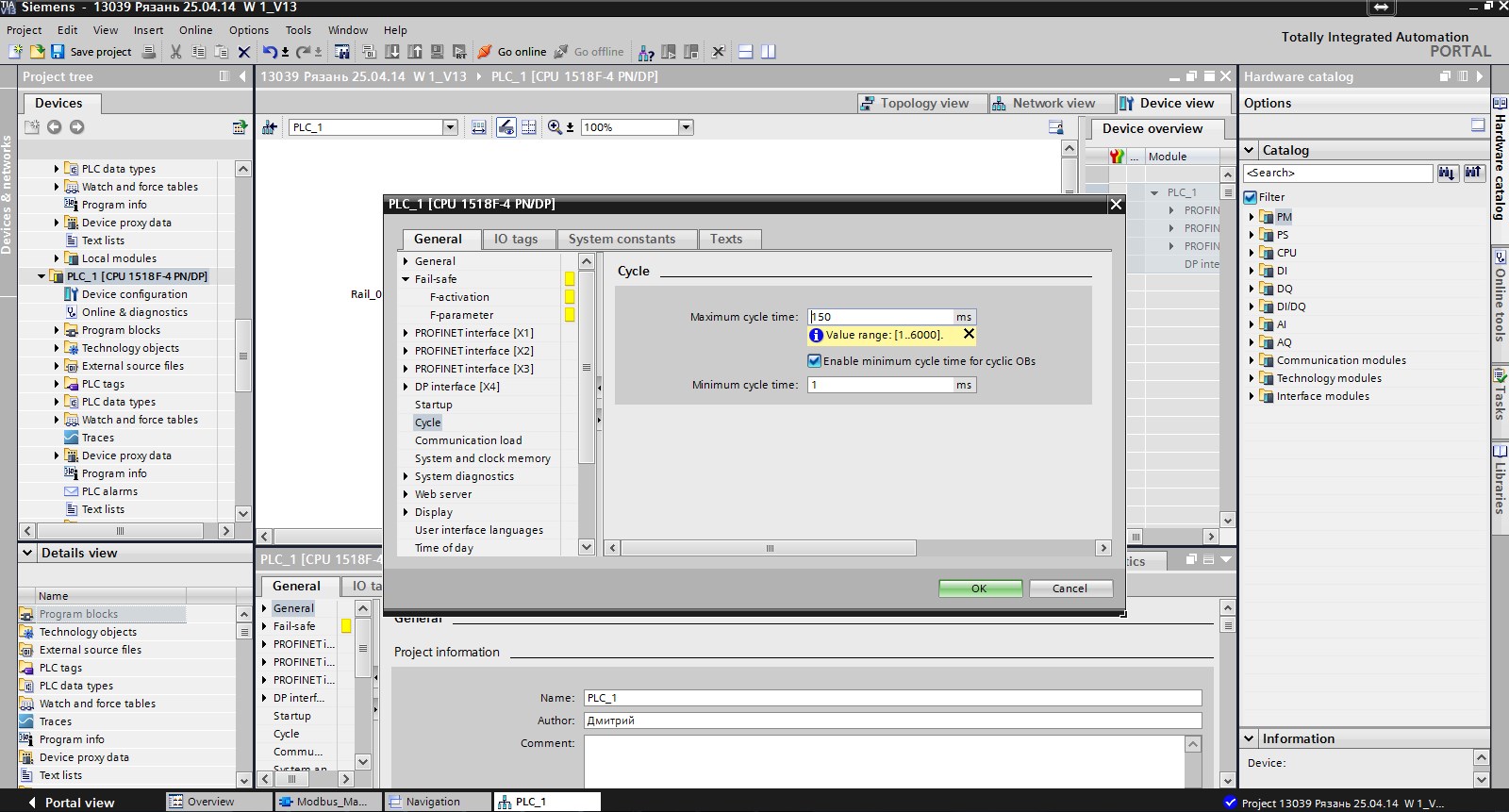
Task: Open Portal view at bottom left
Action: pos(71,803)
